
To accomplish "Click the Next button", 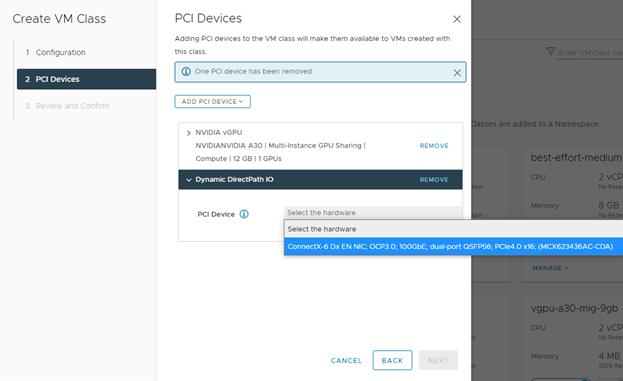I will (x=438, y=360).
